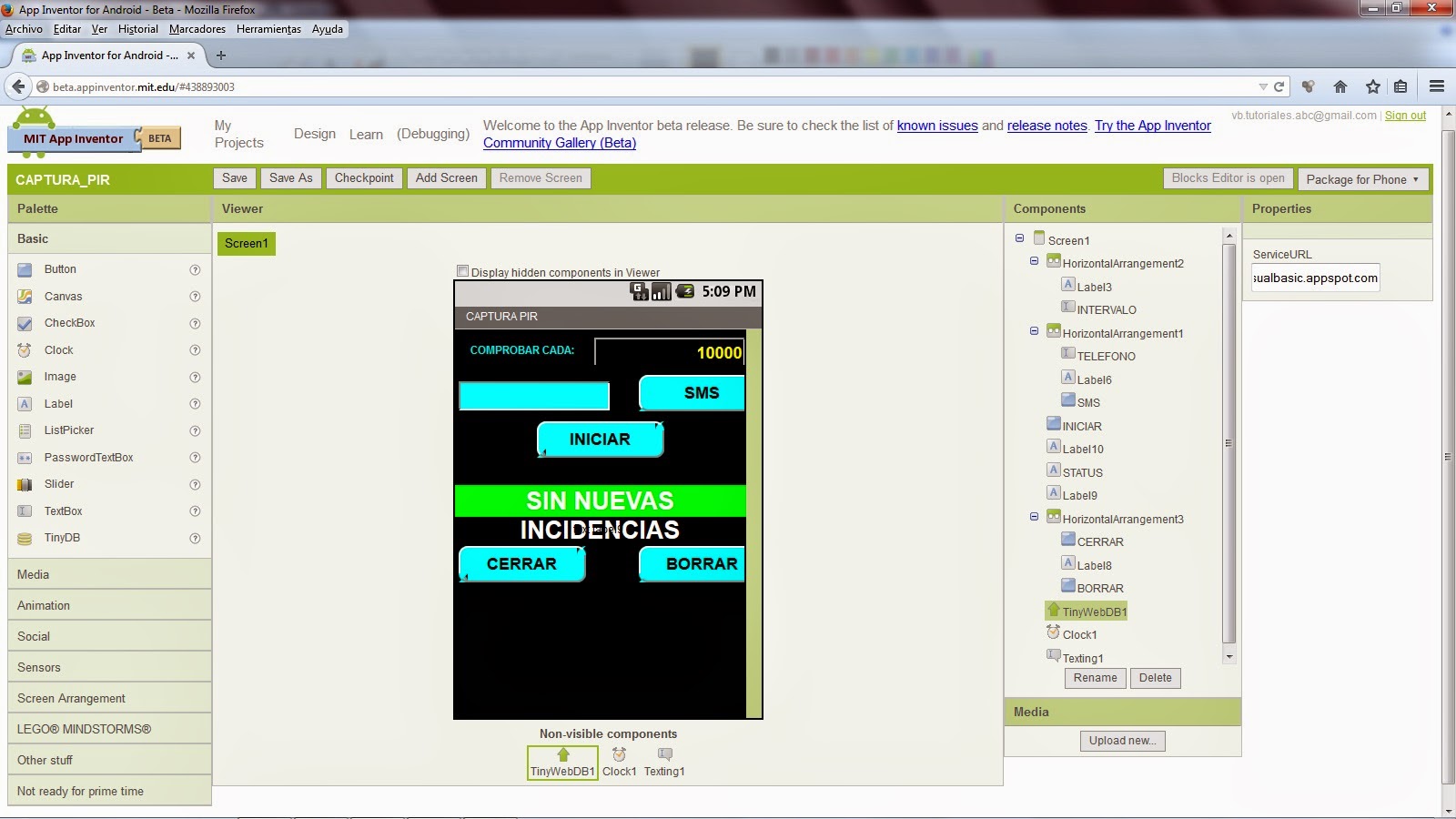Bookmark this page with star icon
1456x819 pixels.
pyautogui.click(x=1372, y=86)
